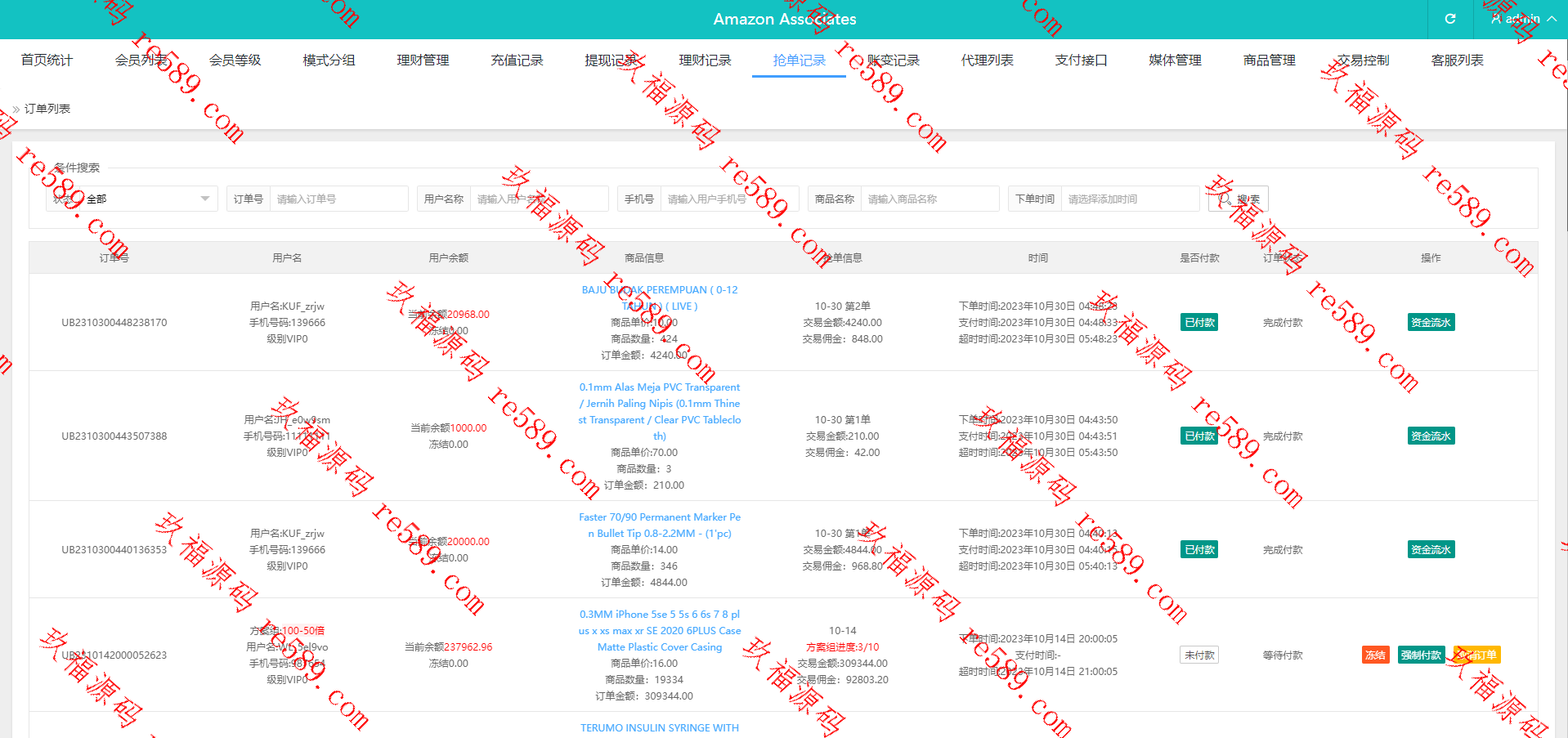Open the admin user menu
1568x738 pixels.
pyautogui.click(x=1523, y=19)
